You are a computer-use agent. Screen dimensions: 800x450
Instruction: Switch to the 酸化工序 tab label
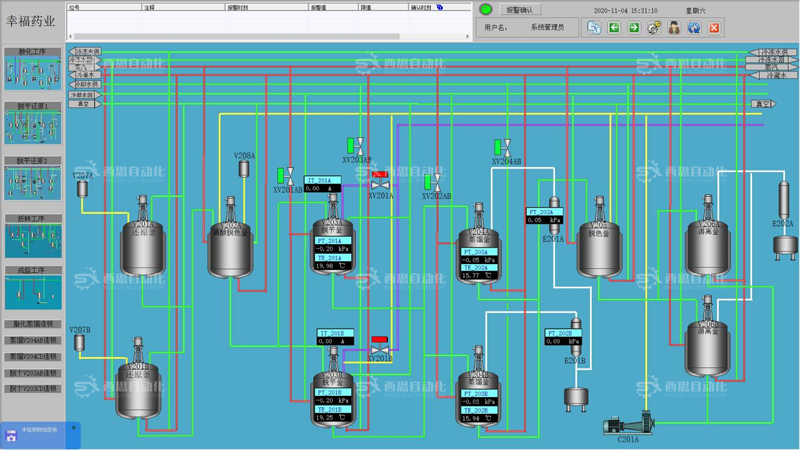coord(33,52)
